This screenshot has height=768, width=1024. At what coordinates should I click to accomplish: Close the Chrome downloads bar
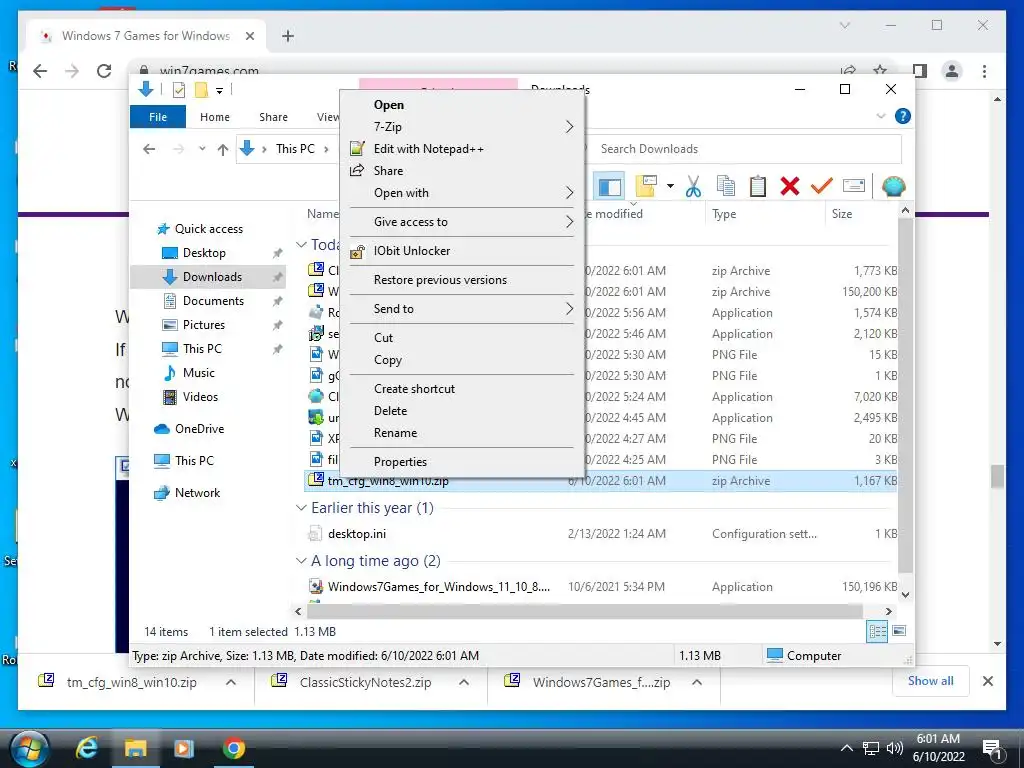pos(987,681)
